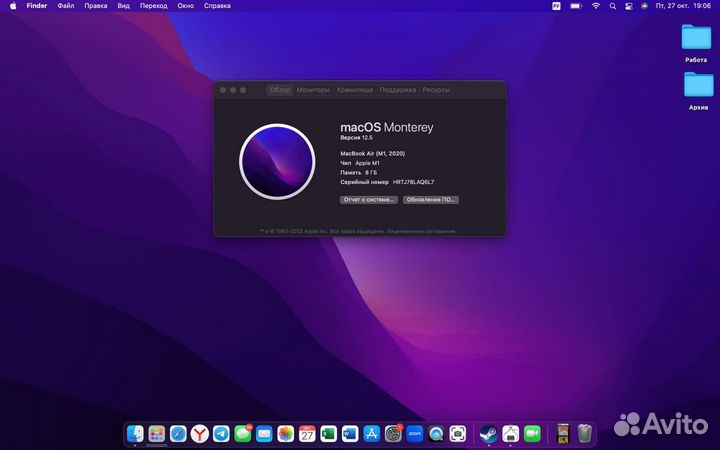This screenshot has height=450, width=720.
Task: Open Calendar showing 27 in the dock
Action: click(x=307, y=433)
